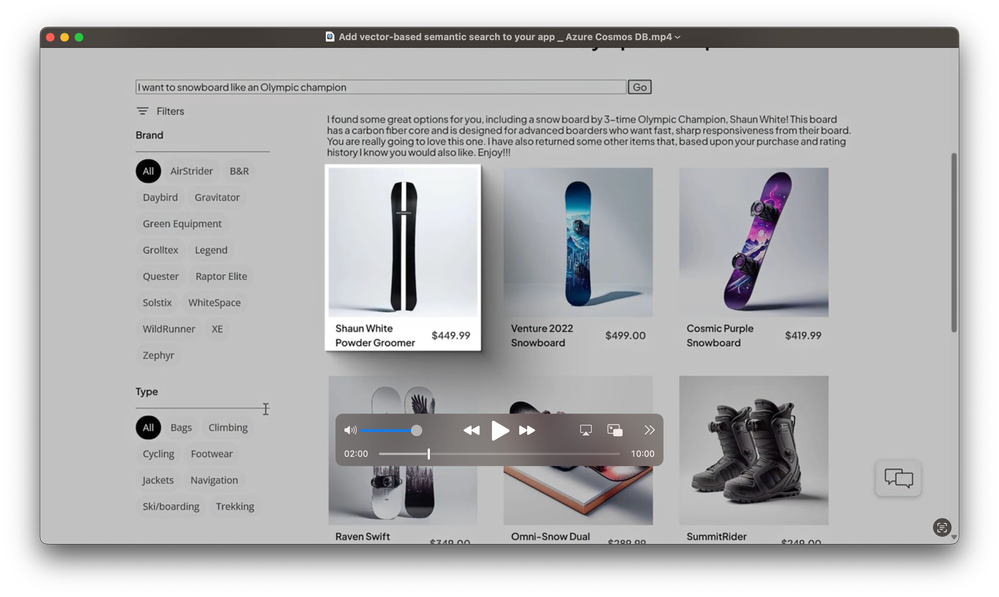Choose the Zephyr brand chip
999x597 pixels.
(158, 356)
